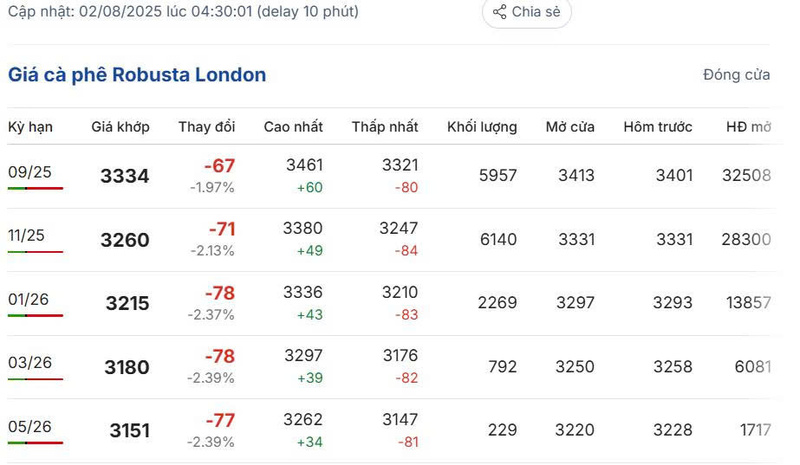Select the 05/26 contract term
The width and height of the screenshot is (800, 465).
click(30, 426)
